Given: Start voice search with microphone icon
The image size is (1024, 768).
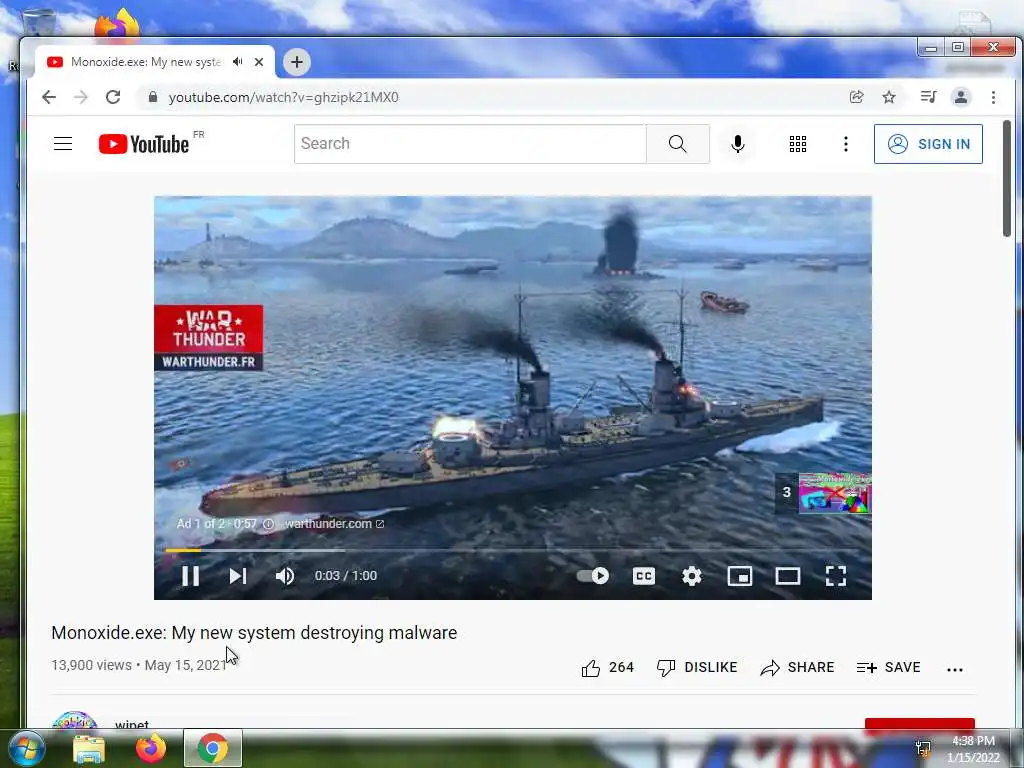Looking at the screenshot, I should click(738, 144).
